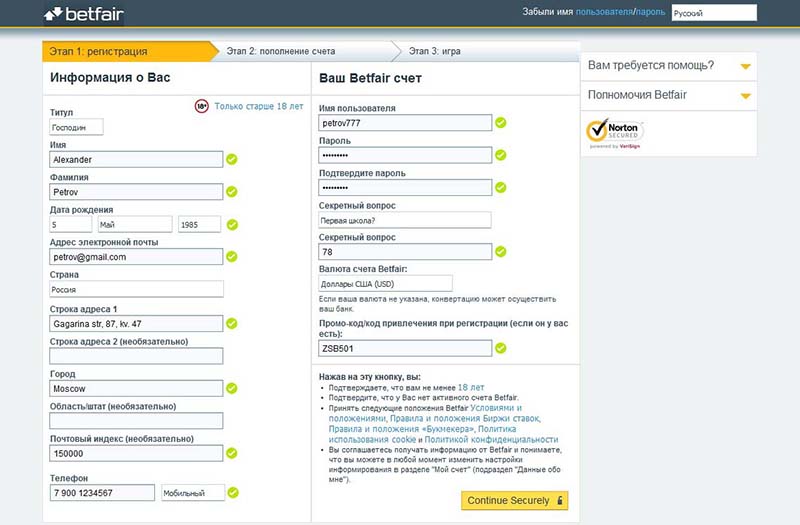Click green checkmark beside promo code ZSB501
800x525 pixels.
(501, 348)
